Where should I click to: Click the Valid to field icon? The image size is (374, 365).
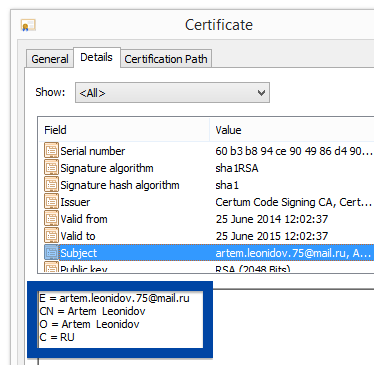[51, 236]
